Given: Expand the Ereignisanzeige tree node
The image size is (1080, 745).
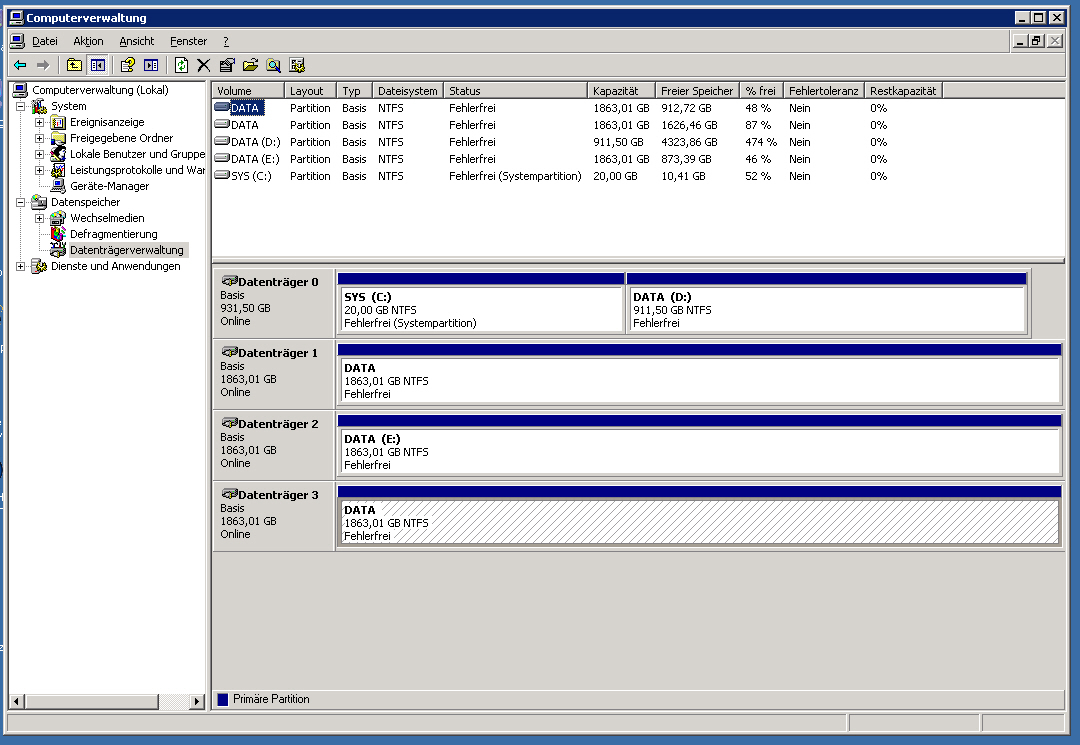Looking at the screenshot, I should tap(40, 122).
